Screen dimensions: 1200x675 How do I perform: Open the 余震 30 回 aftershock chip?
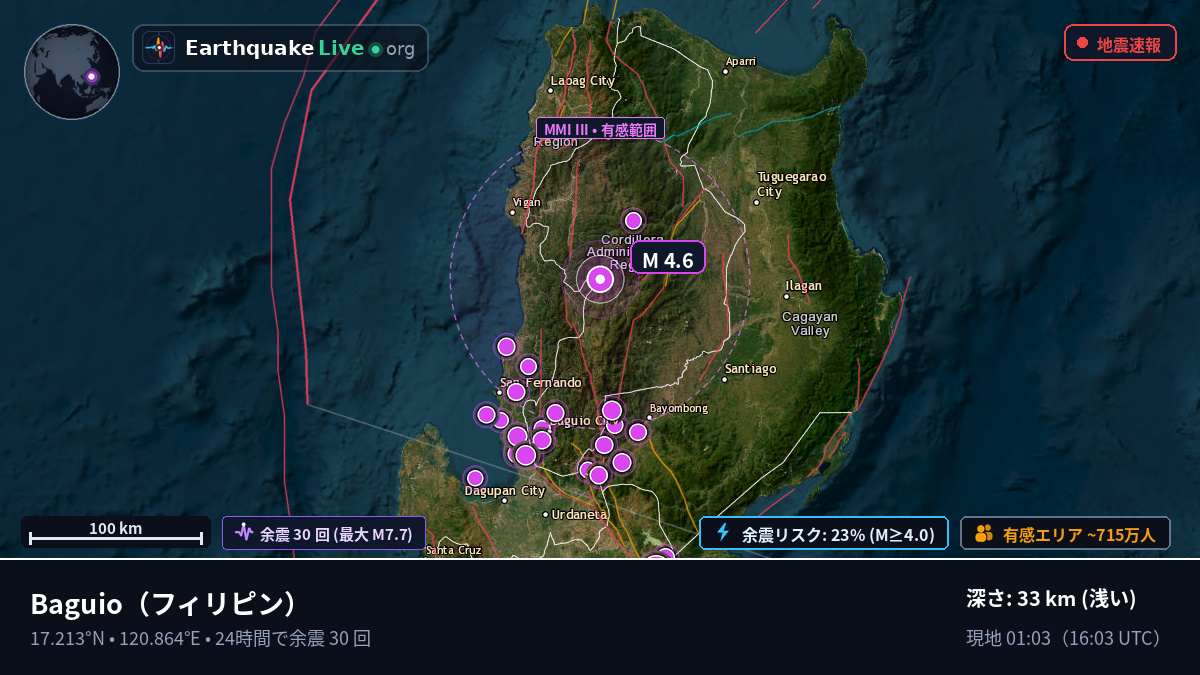coord(324,533)
